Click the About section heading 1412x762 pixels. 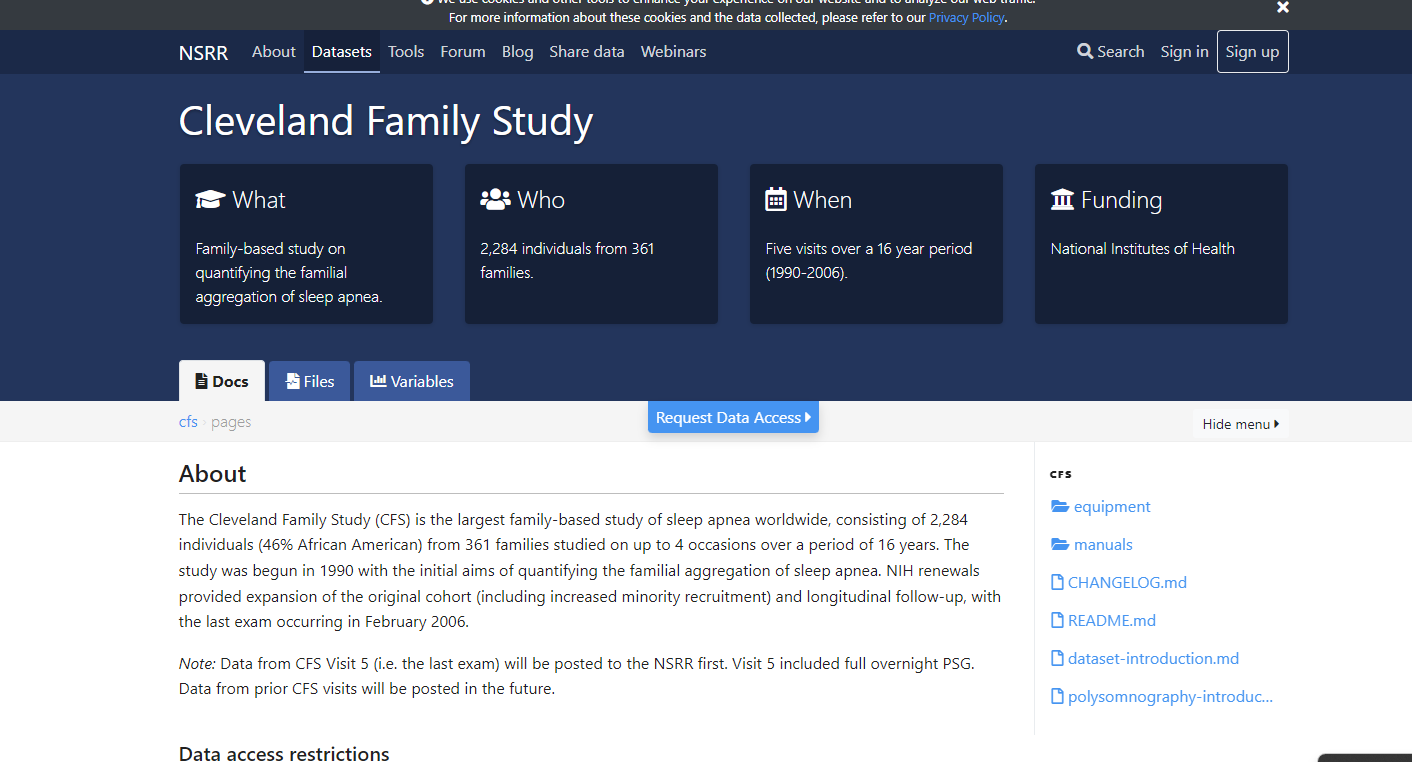tap(213, 474)
